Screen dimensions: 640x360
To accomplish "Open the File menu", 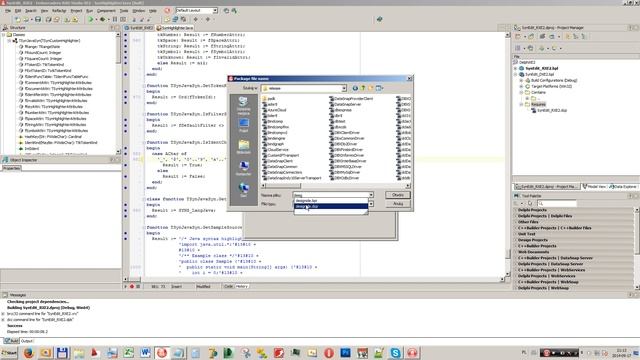I will pyautogui.click(x=8, y=11).
